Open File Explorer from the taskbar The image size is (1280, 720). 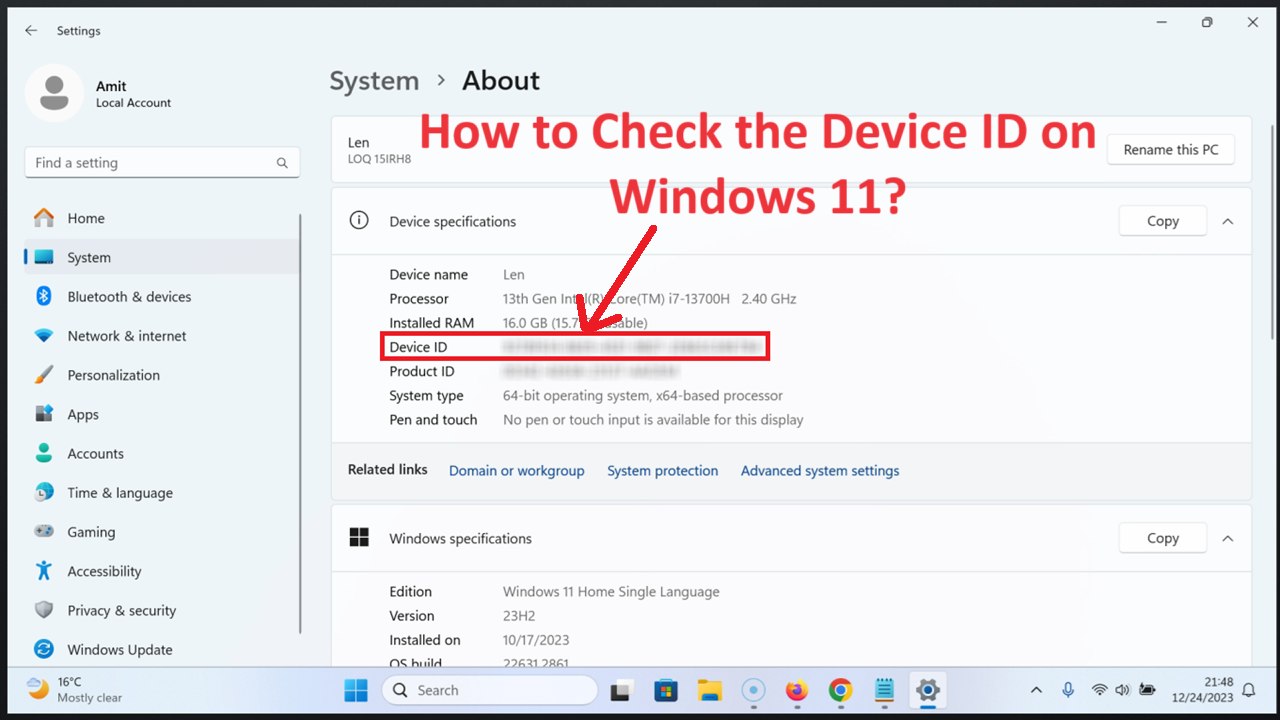point(710,690)
